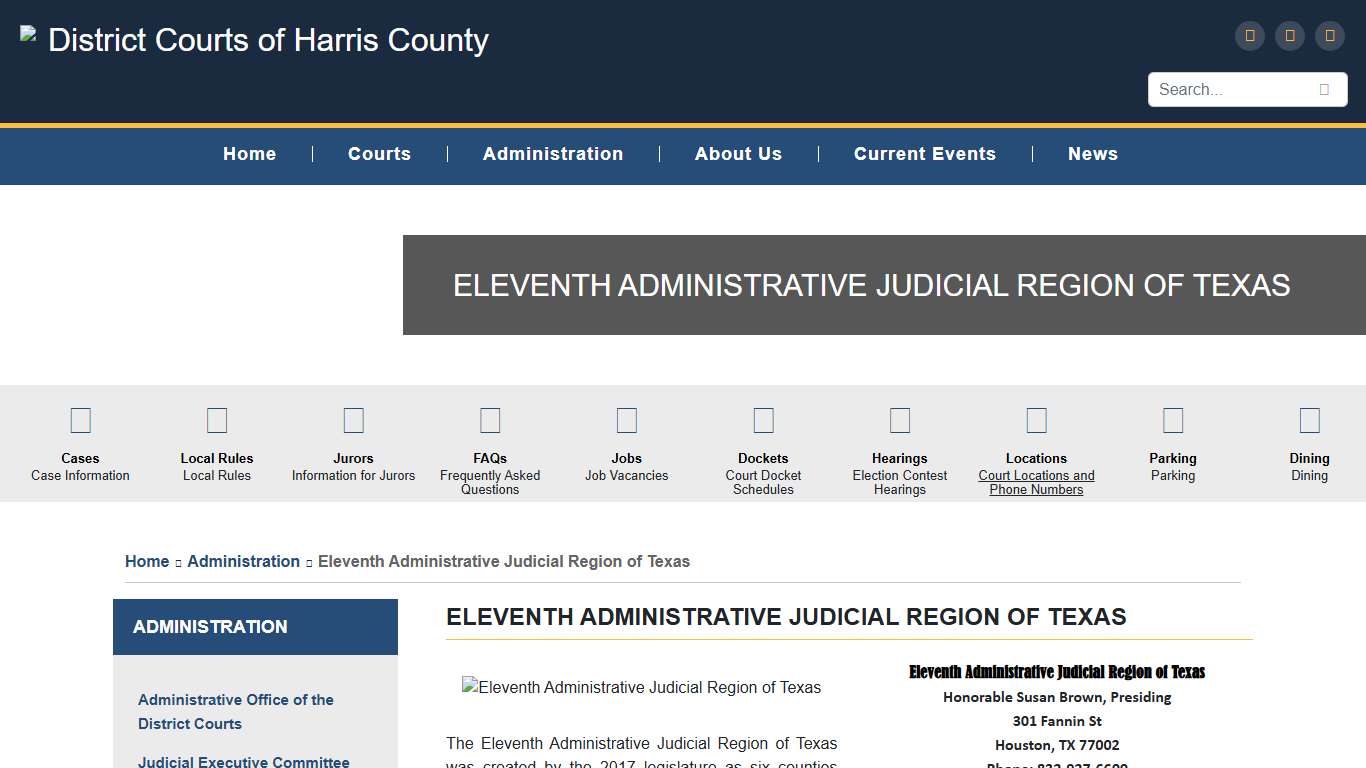
Task: Open the Local Rules icon
Action: pos(217,420)
